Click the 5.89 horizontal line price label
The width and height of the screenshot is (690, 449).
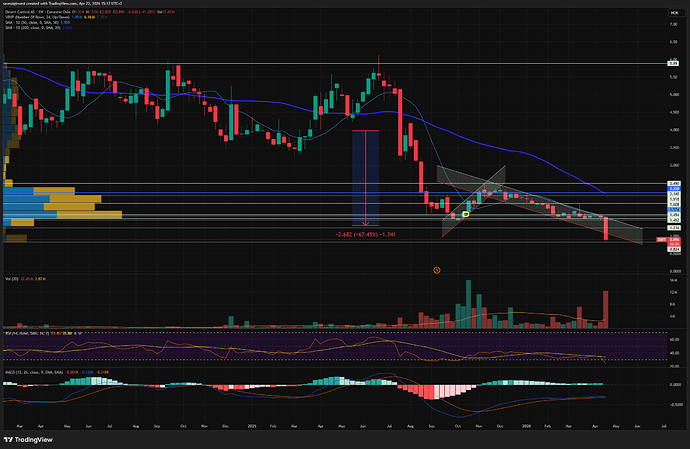(673, 63)
